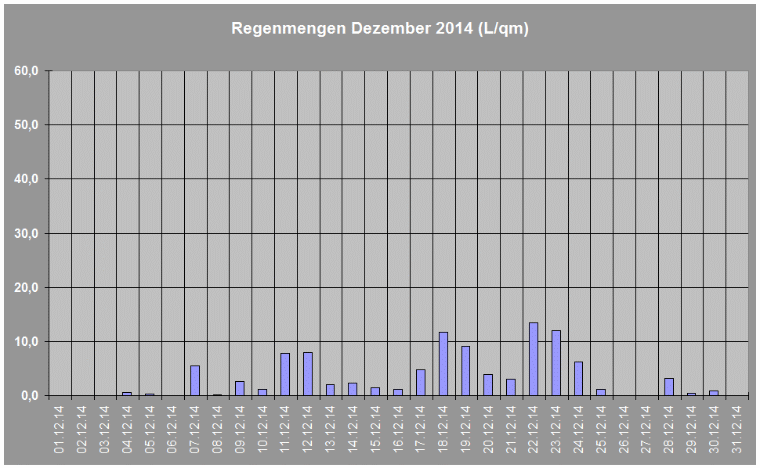The image size is (760, 468).
Task: Select the 28.12.14 rainfall bar
Action: (669, 386)
